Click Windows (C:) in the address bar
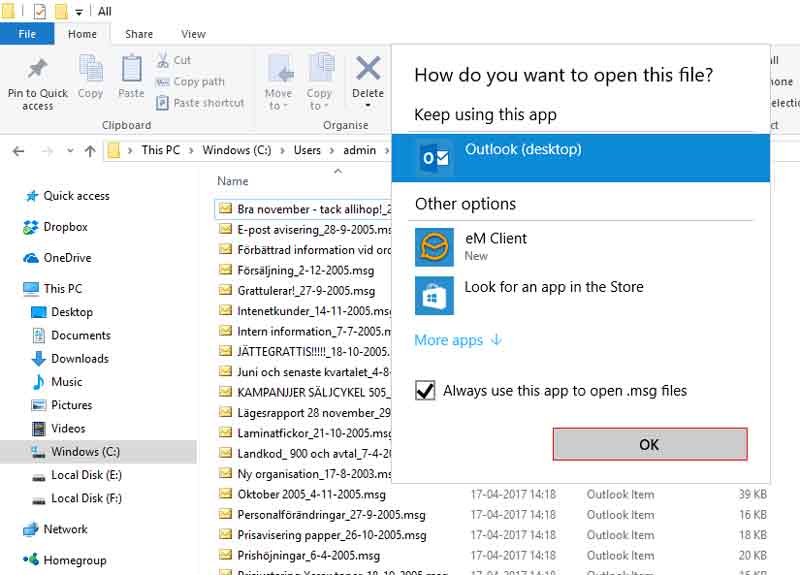The width and height of the screenshot is (800, 575). (237, 151)
